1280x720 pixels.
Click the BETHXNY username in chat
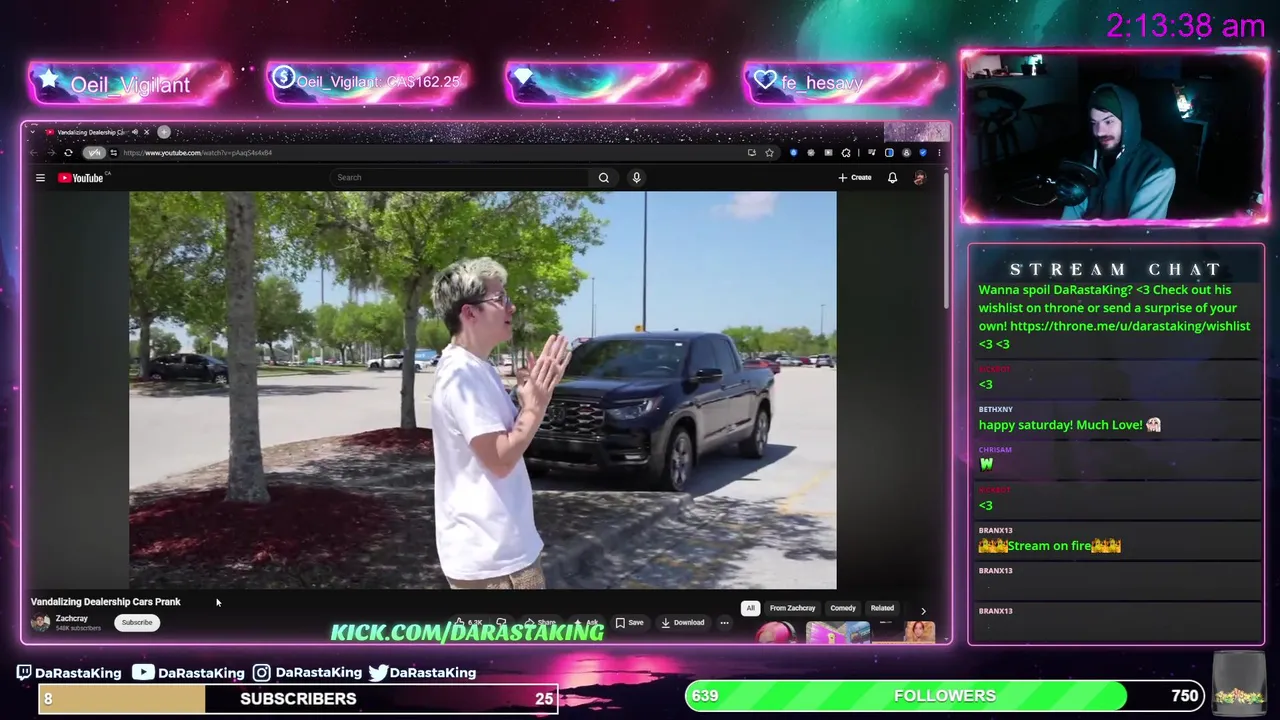click(x=995, y=410)
